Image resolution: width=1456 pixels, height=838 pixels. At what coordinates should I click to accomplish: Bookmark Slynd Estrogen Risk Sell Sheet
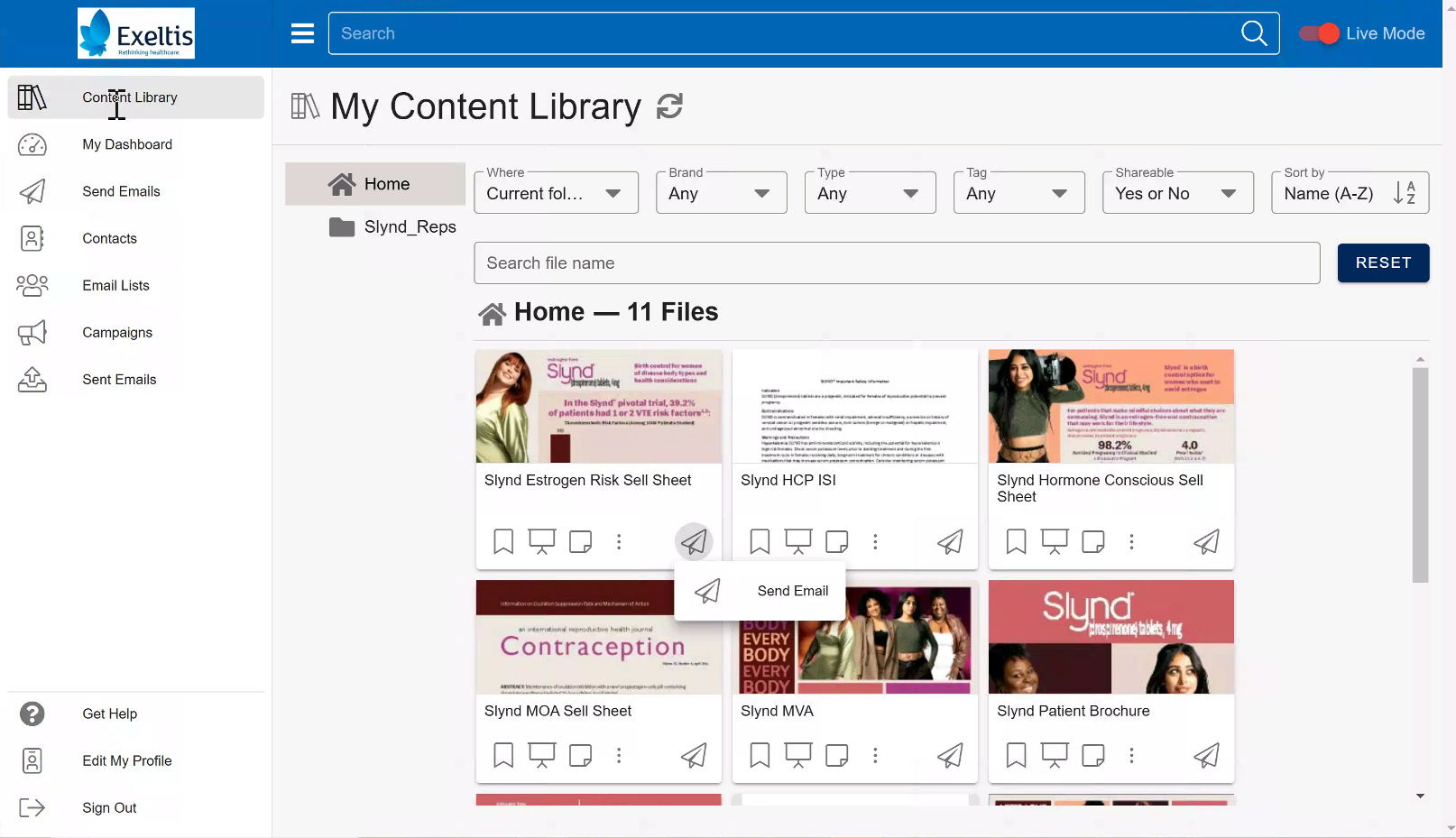[503, 541]
